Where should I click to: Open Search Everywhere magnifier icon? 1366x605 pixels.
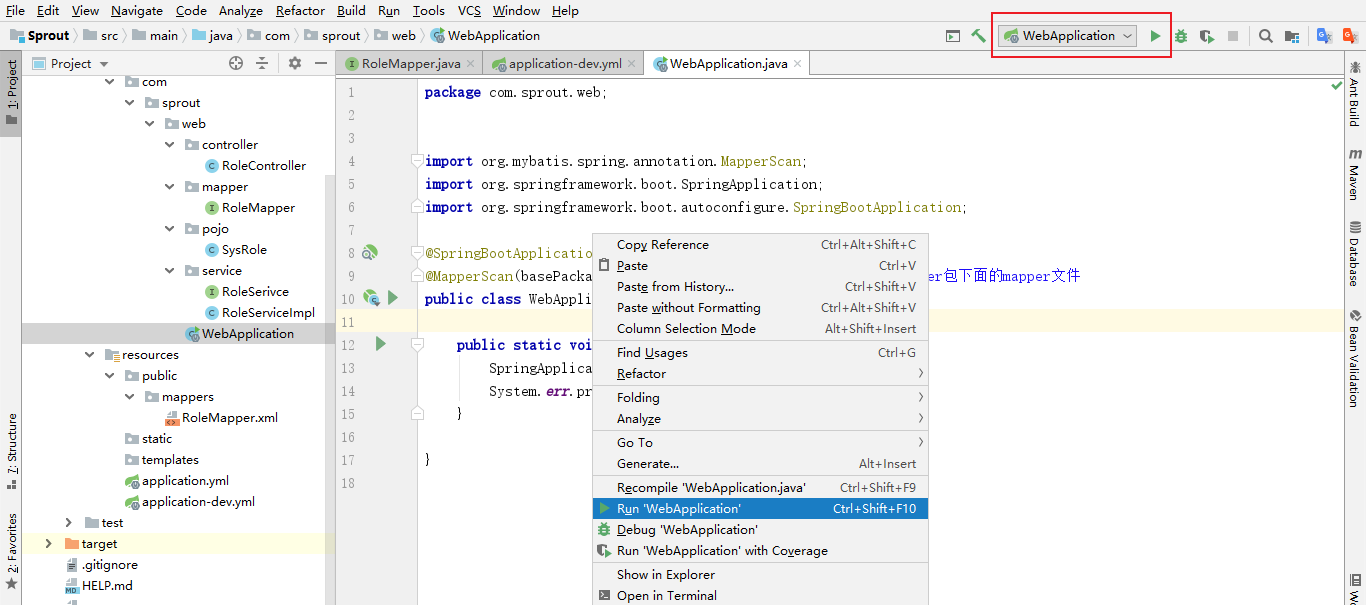1265,36
